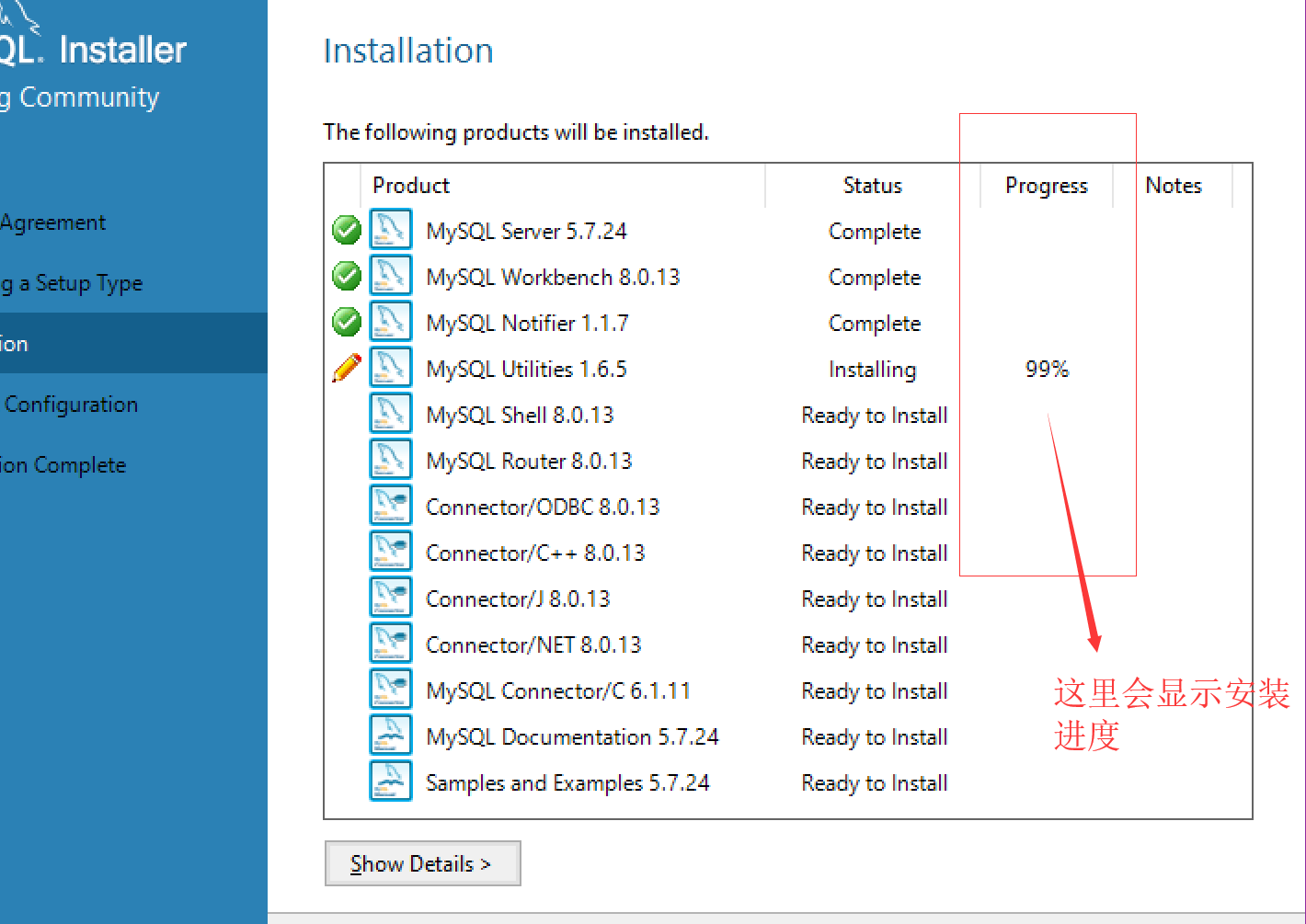This screenshot has height=924, width=1306.
Task: Click pencil installing icon beside MySQL Utilities
Action: pos(347,368)
